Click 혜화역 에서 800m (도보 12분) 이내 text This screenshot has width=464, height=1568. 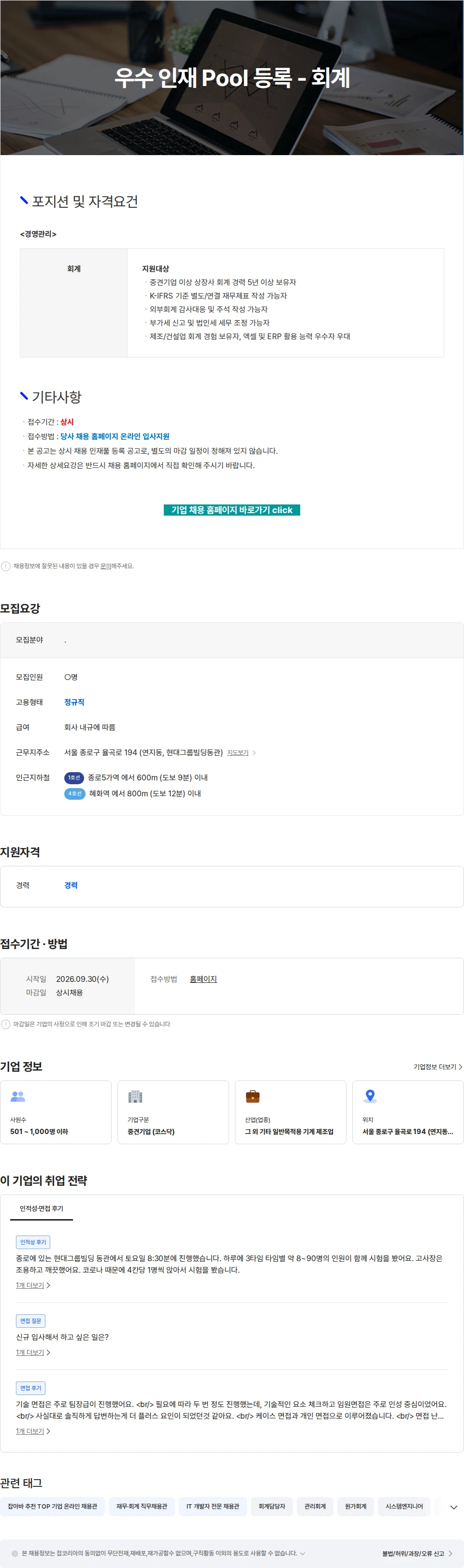(145, 794)
